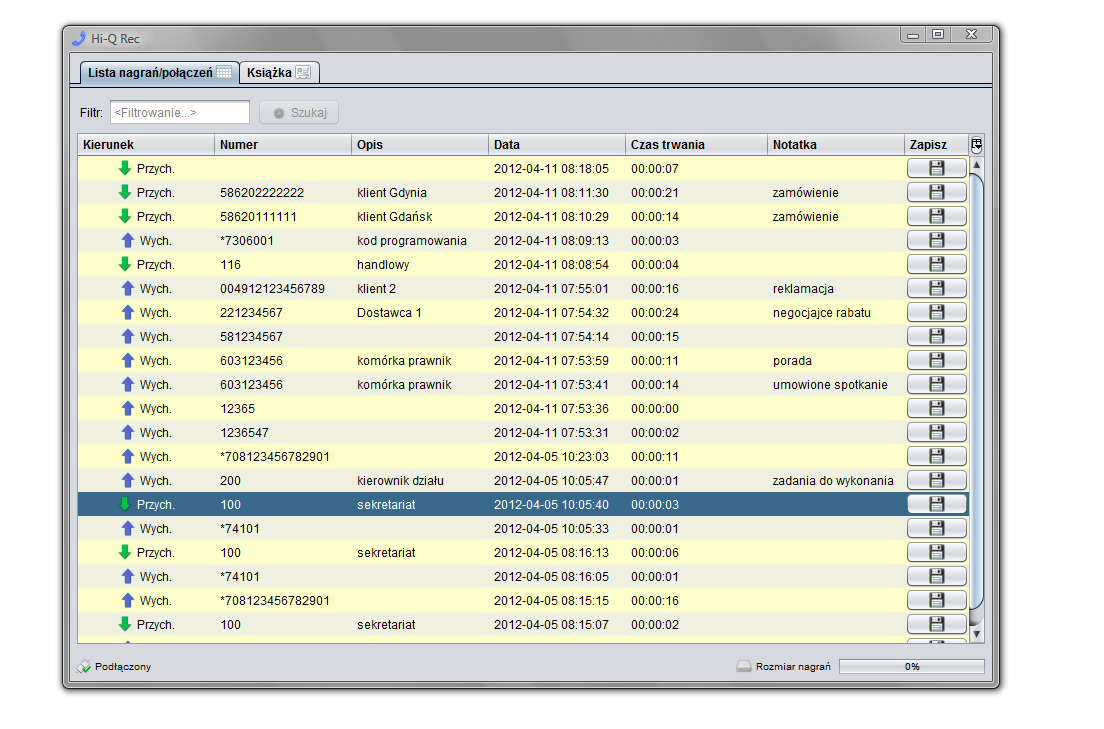Open the column chooser menu icon
Viewport: 1104px width, 729px height.
(977, 145)
